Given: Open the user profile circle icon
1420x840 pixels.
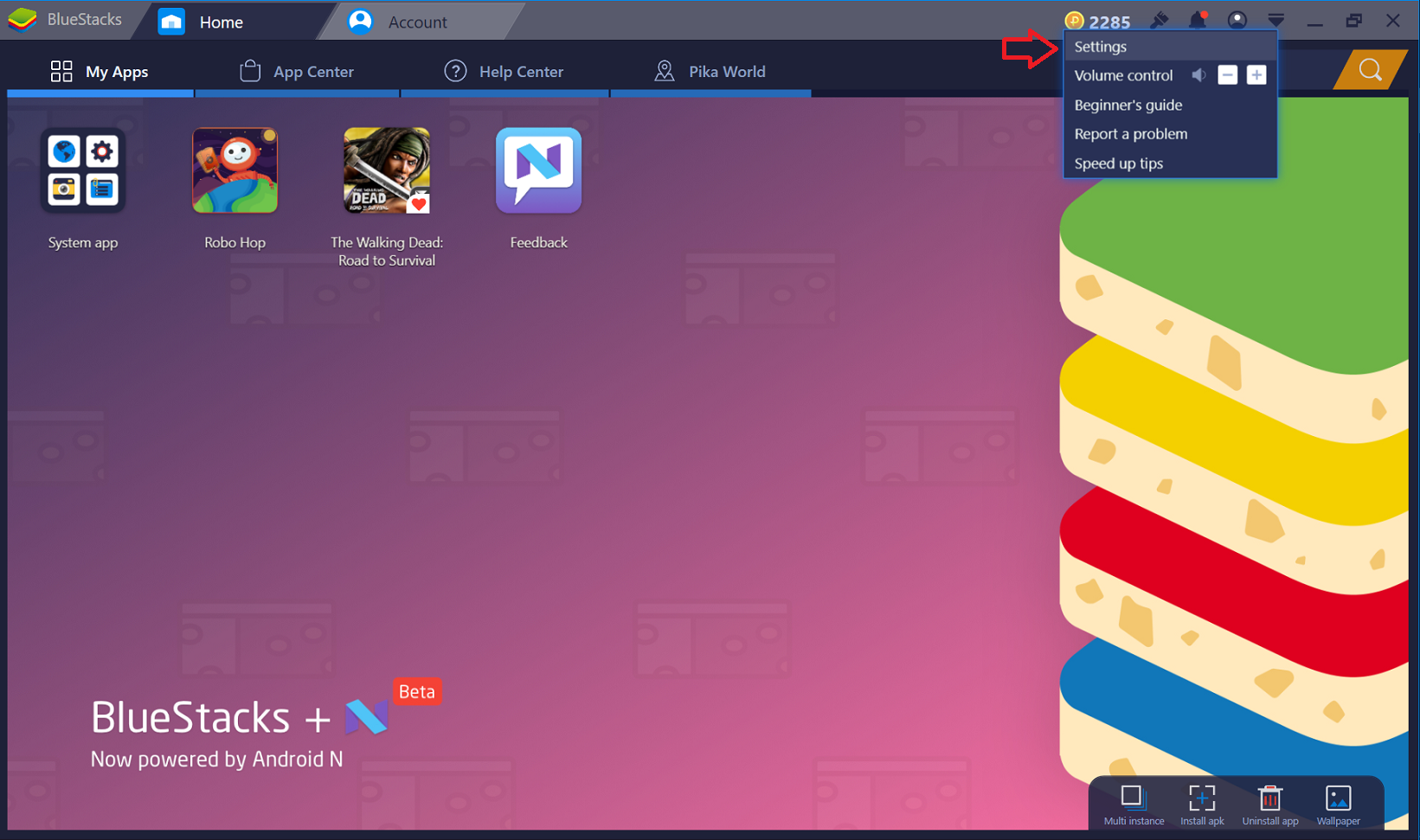Looking at the screenshot, I should pyautogui.click(x=1237, y=20).
